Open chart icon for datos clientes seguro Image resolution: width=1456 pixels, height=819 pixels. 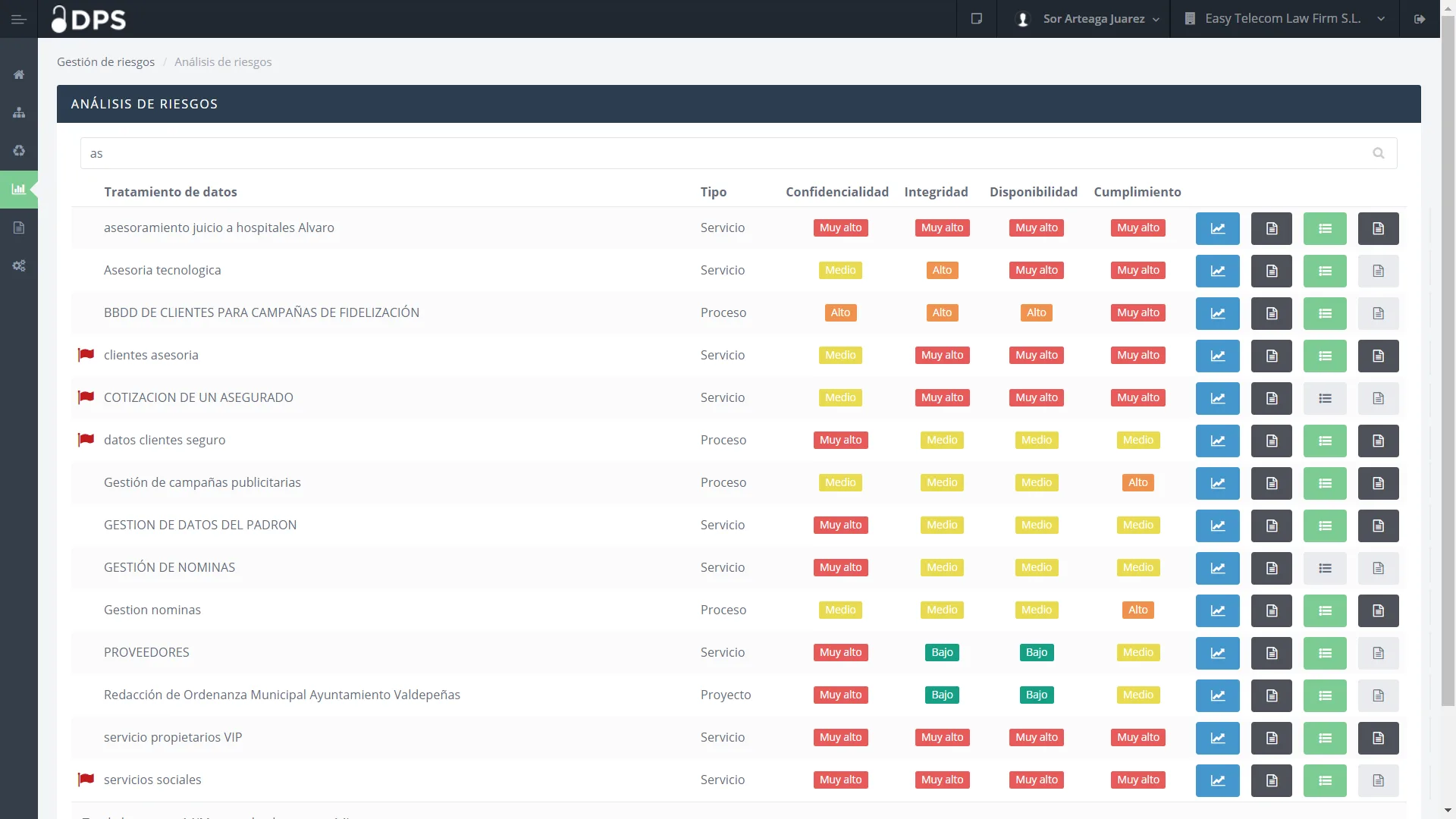1218,441
